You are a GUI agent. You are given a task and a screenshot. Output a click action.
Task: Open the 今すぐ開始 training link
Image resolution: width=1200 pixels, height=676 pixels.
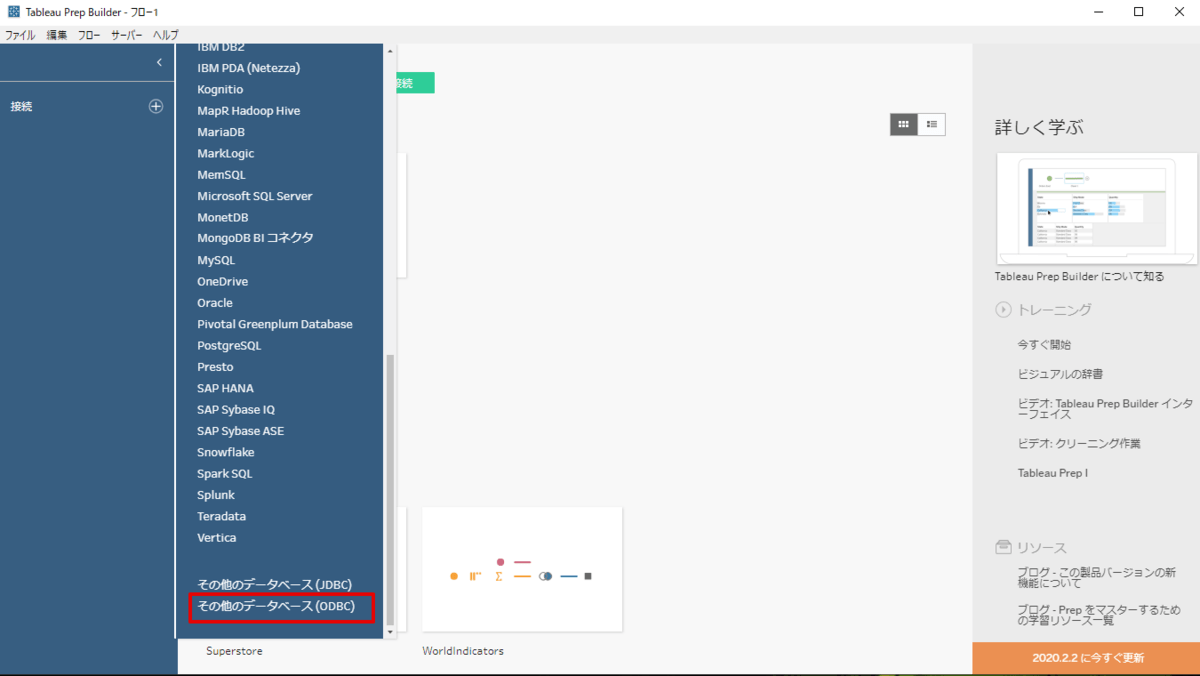[1044, 344]
